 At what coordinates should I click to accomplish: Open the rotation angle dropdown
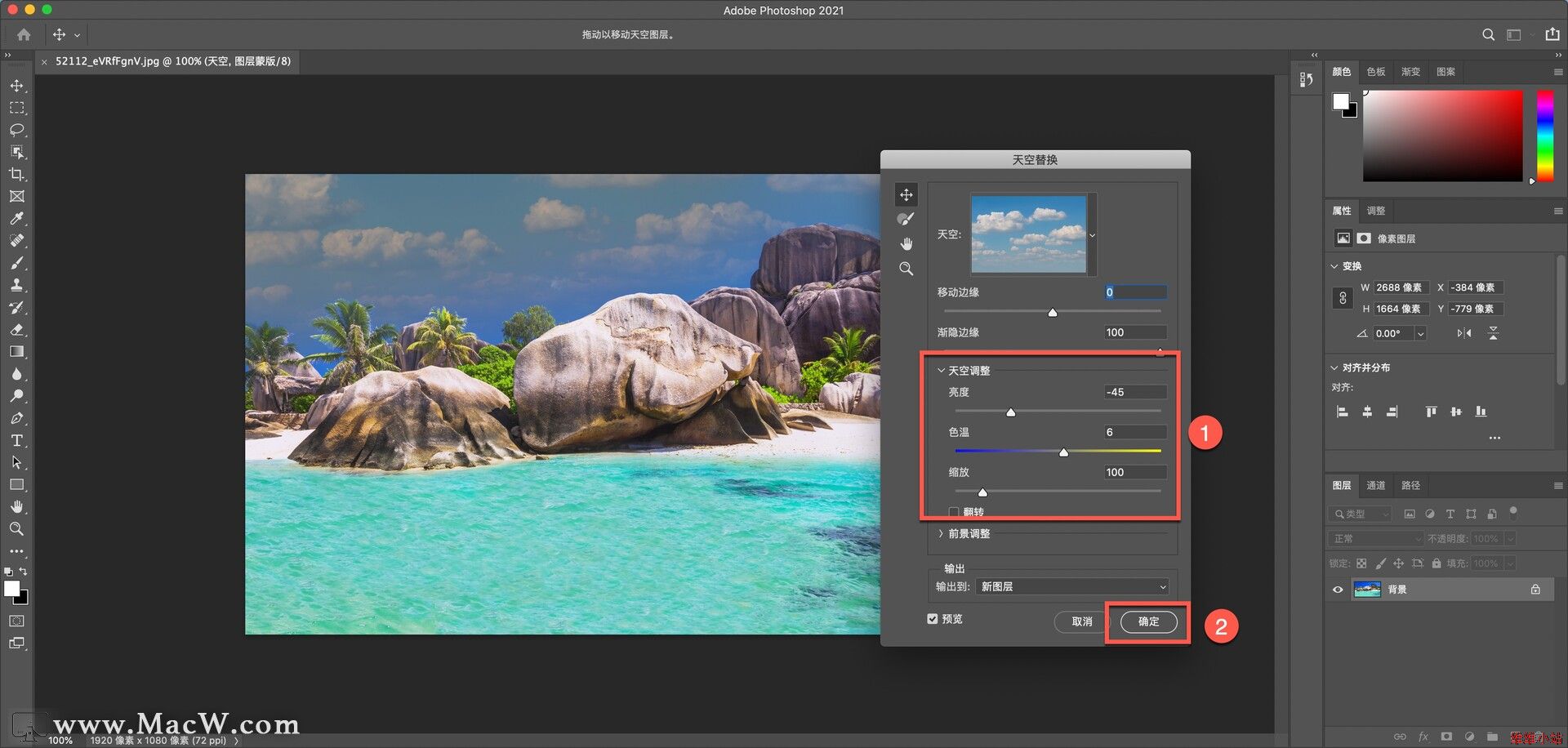click(x=1421, y=333)
